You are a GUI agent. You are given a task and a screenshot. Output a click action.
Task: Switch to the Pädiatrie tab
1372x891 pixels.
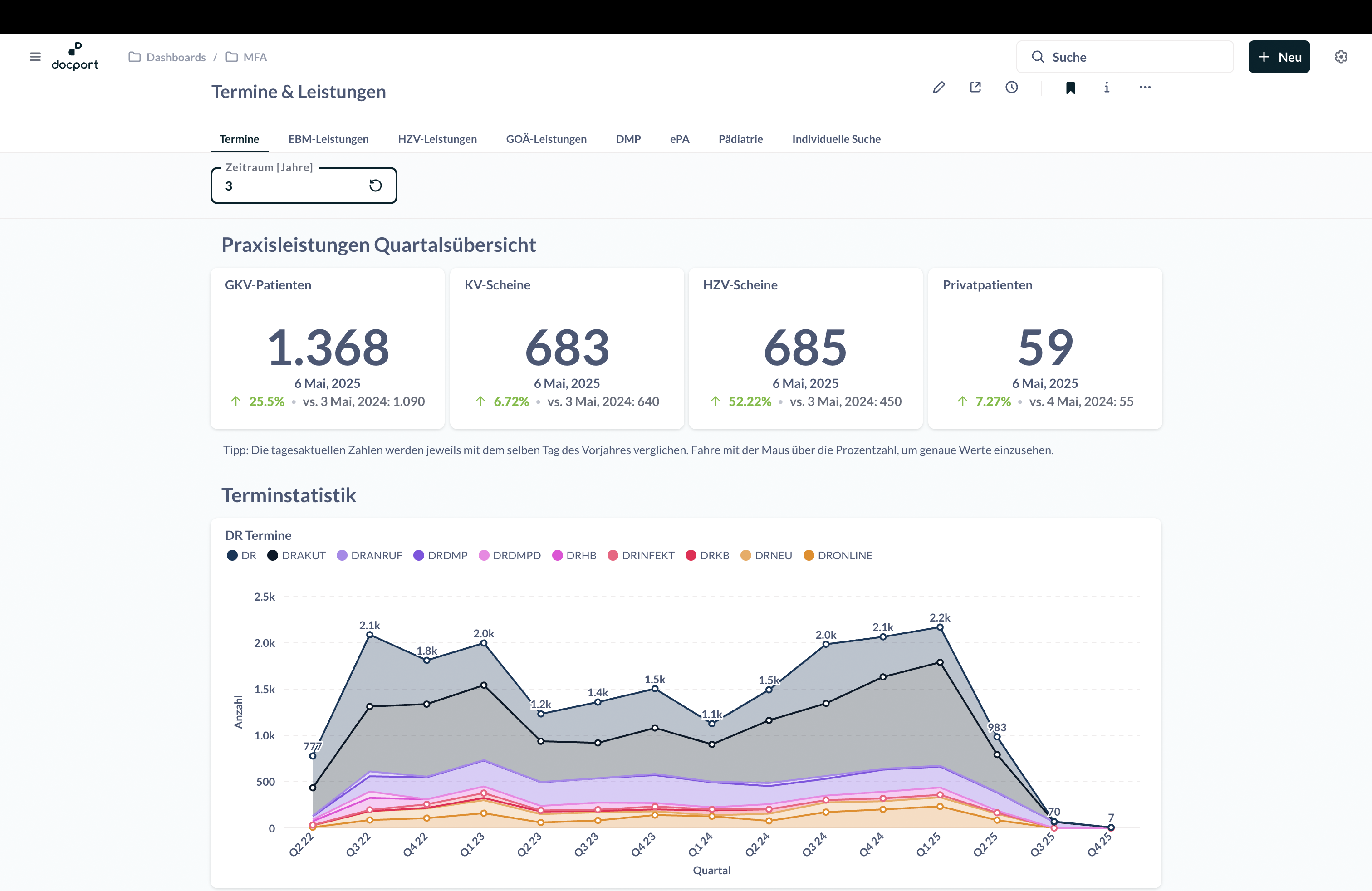(x=740, y=139)
